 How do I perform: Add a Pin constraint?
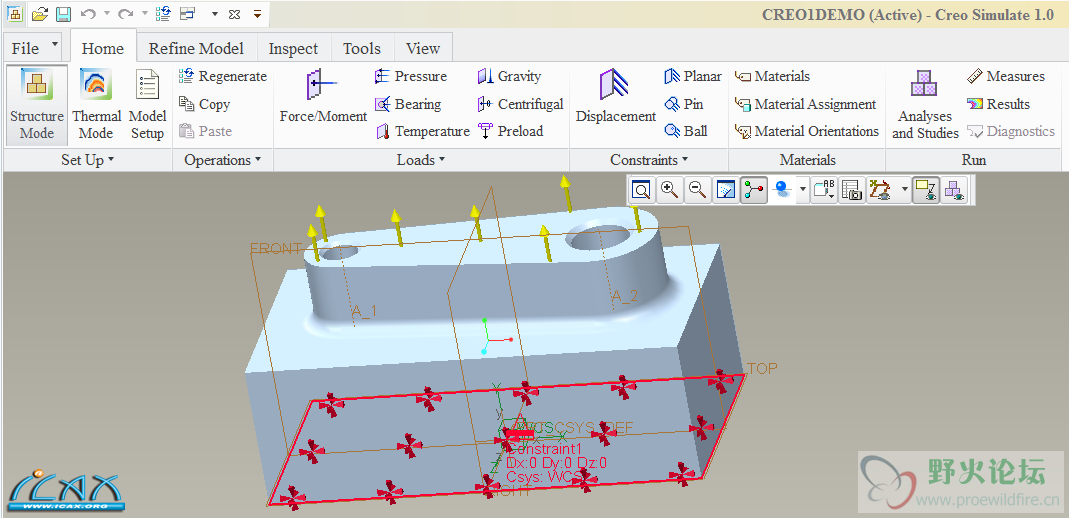pyautogui.click(x=683, y=104)
